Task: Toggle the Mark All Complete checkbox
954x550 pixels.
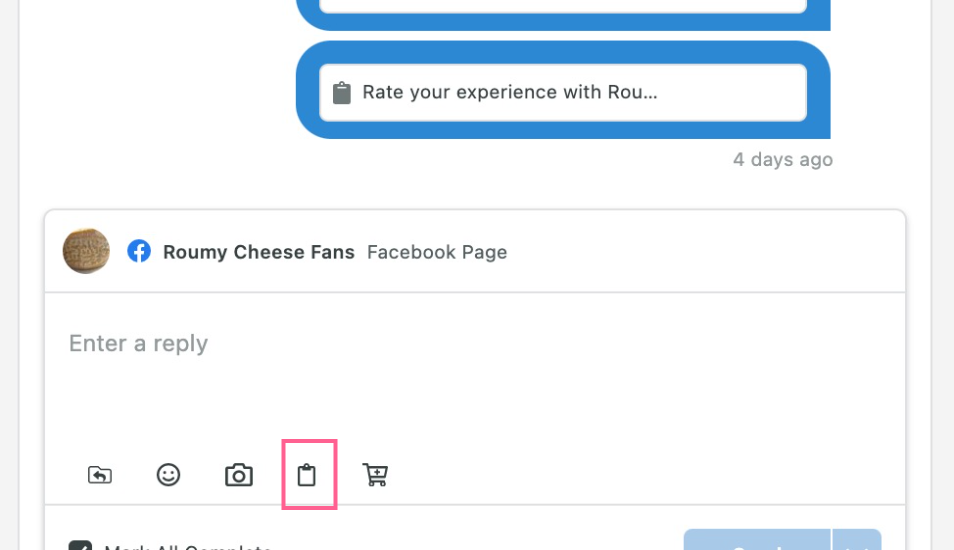Action: [x=80, y=545]
